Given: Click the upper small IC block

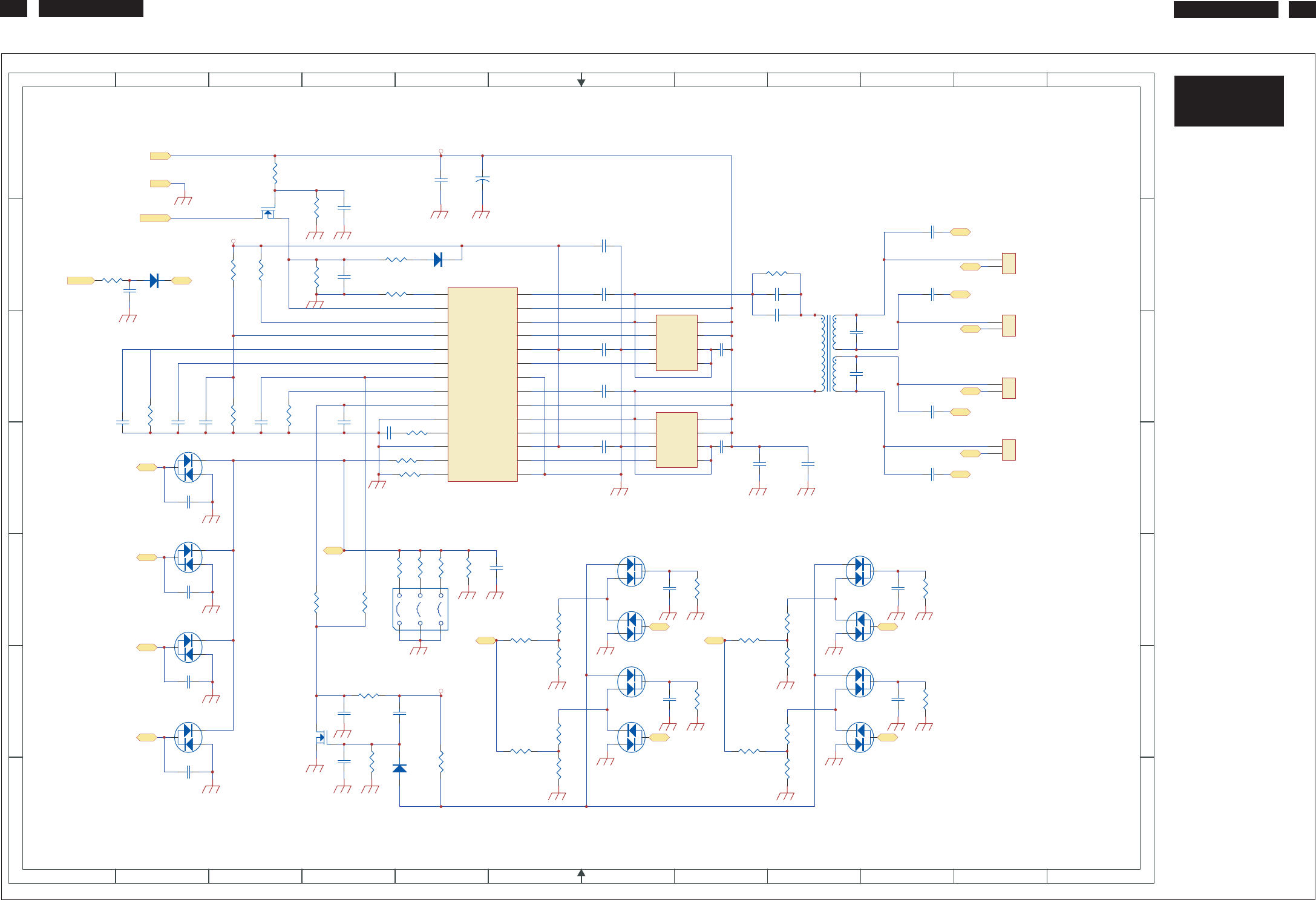Looking at the screenshot, I should (x=676, y=343).
